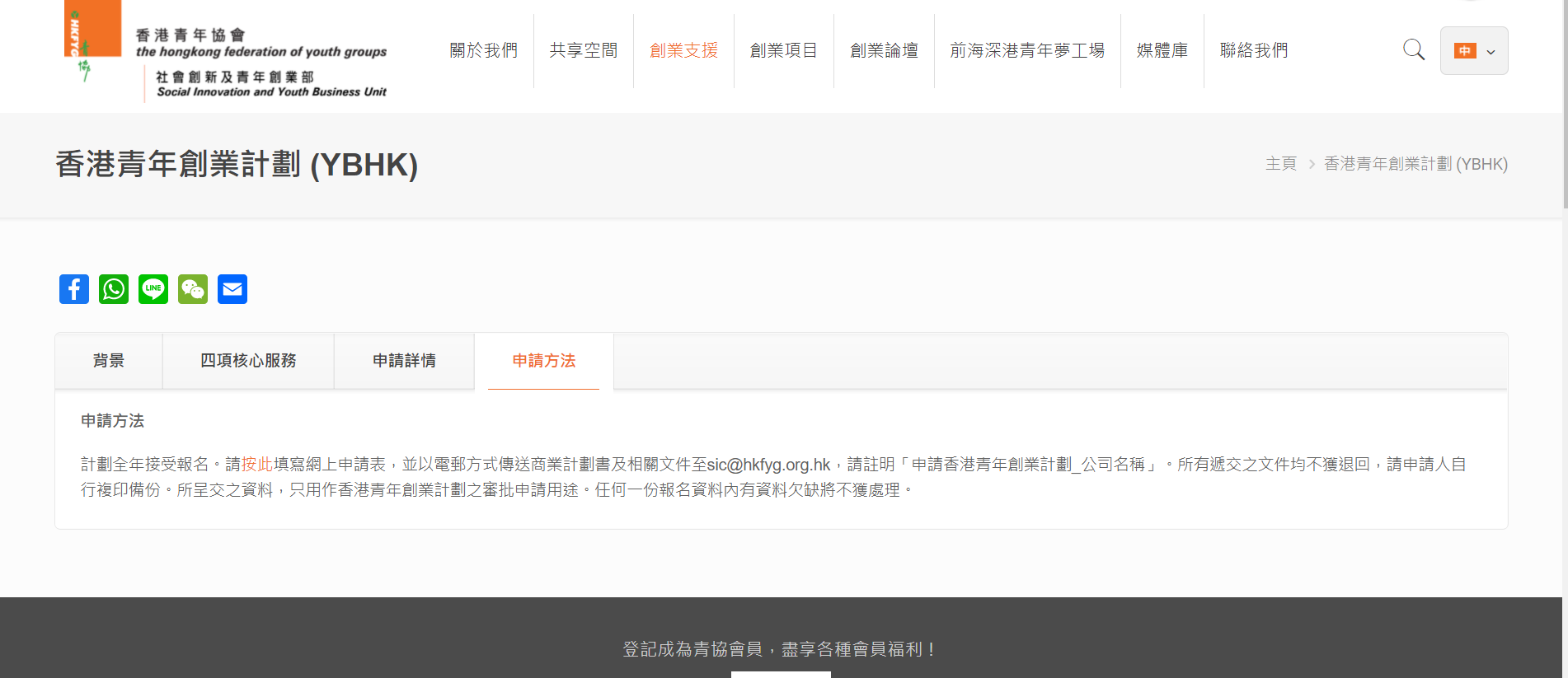This screenshot has height=678, width=1568.
Task: Go to 主頁 breadcrumb link
Action: (1281, 164)
